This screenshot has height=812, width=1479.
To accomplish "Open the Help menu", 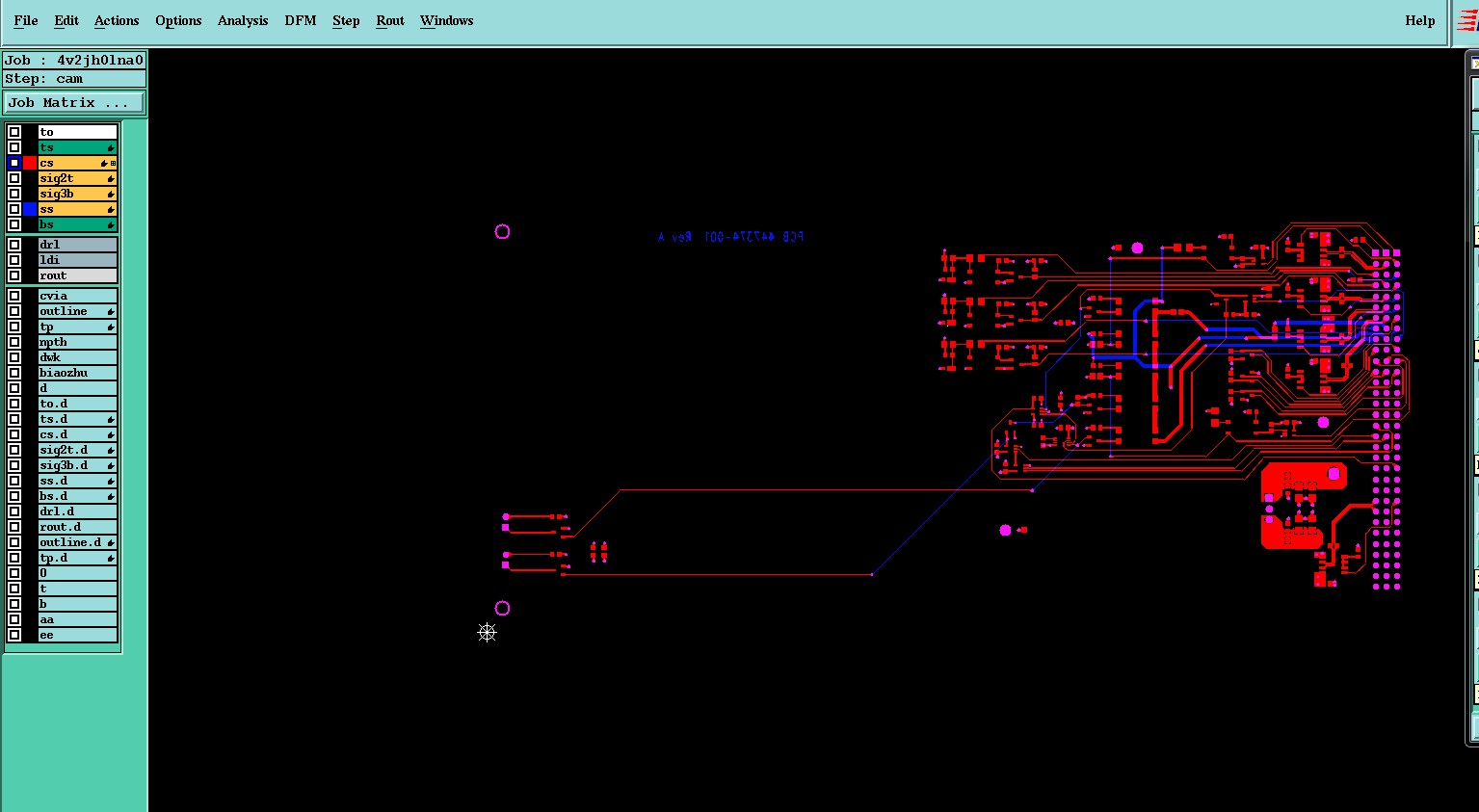I will pyautogui.click(x=1419, y=20).
